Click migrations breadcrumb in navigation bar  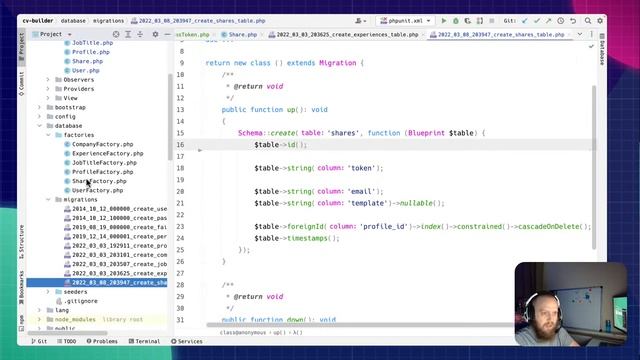click(x=108, y=21)
